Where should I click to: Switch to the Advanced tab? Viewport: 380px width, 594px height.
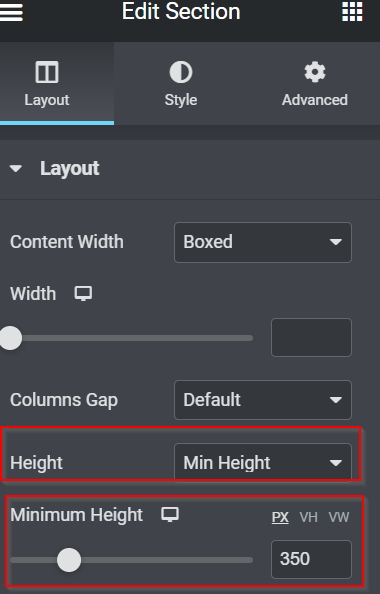click(x=314, y=83)
